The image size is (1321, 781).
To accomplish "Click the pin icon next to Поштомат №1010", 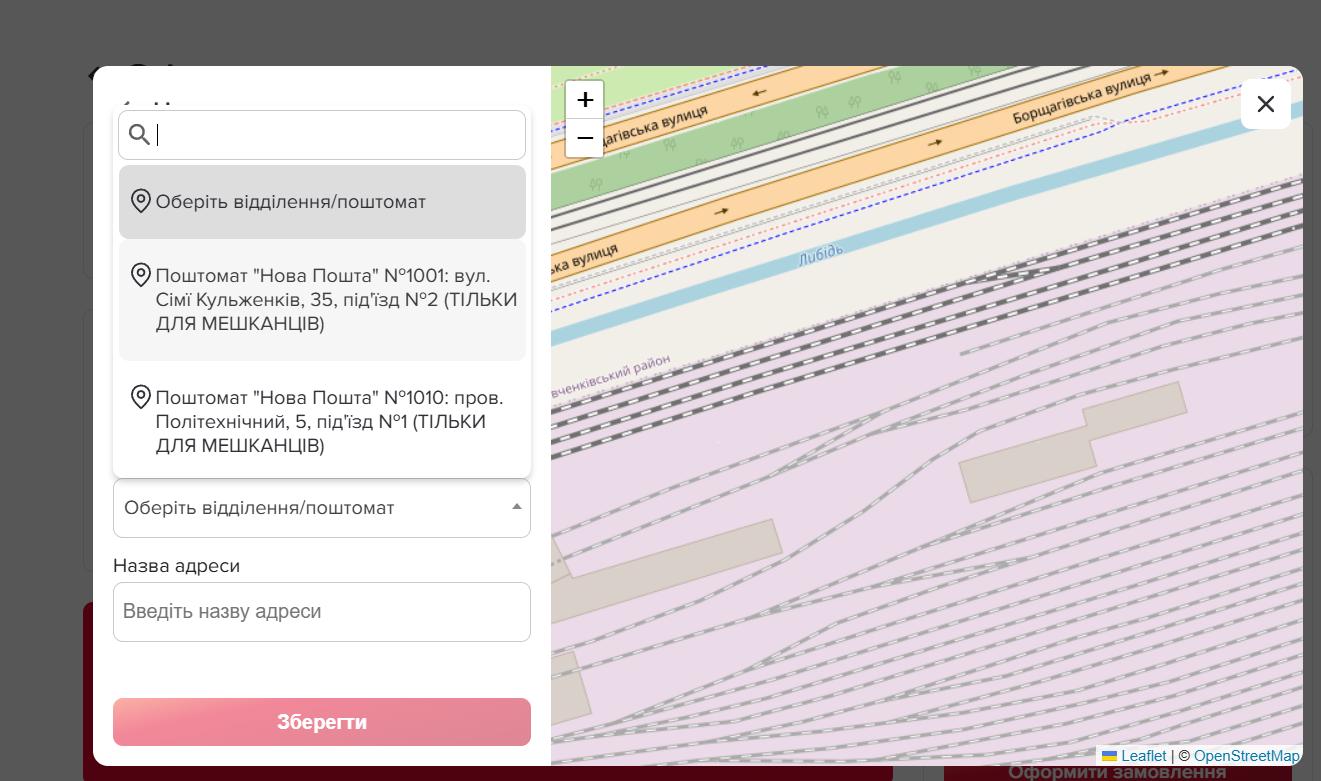I will pos(141,397).
